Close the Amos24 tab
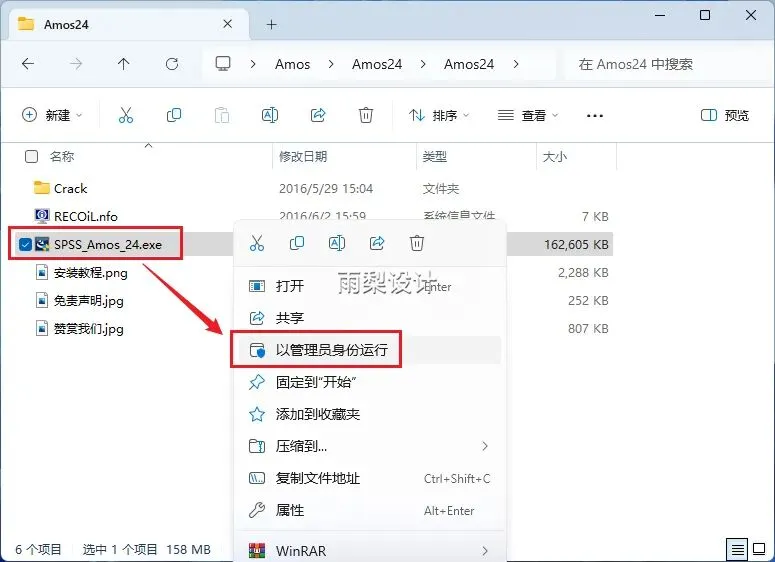775x562 pixels. tap(227, 24)
